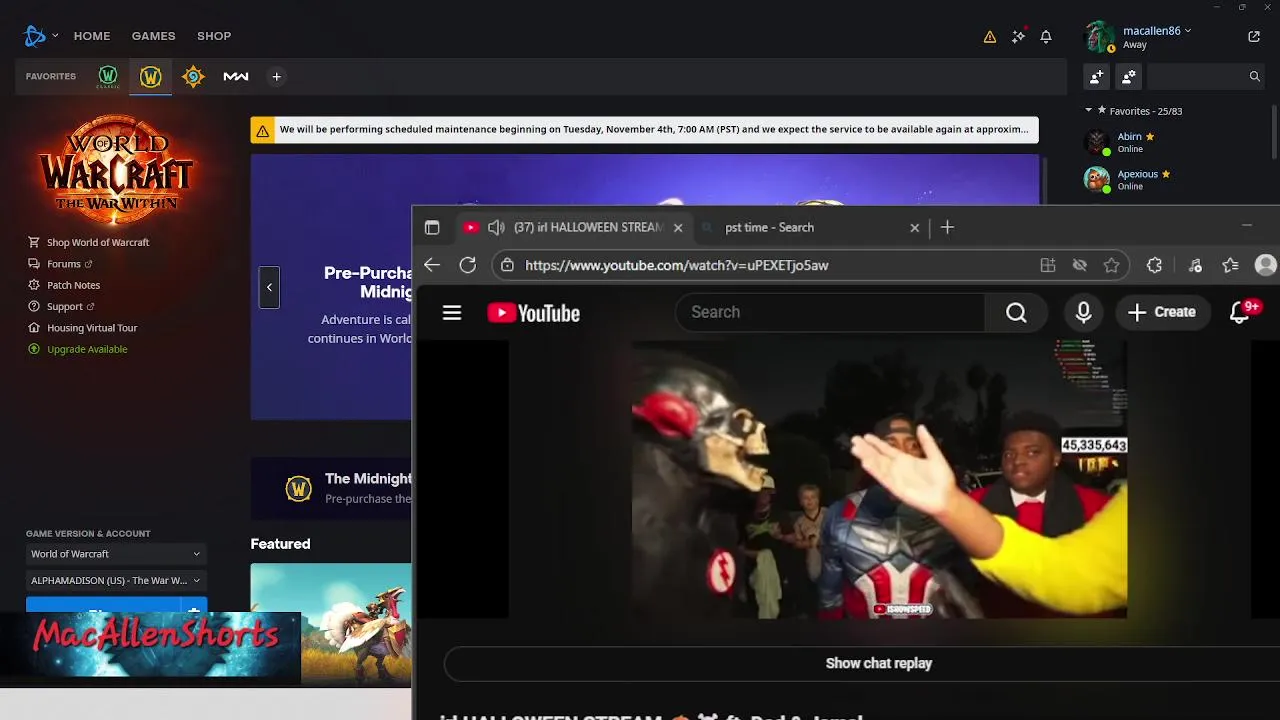The image size is (1280, 720).
Task: Click the friends search magnifier icon
Action: (x=1254, y=76)
